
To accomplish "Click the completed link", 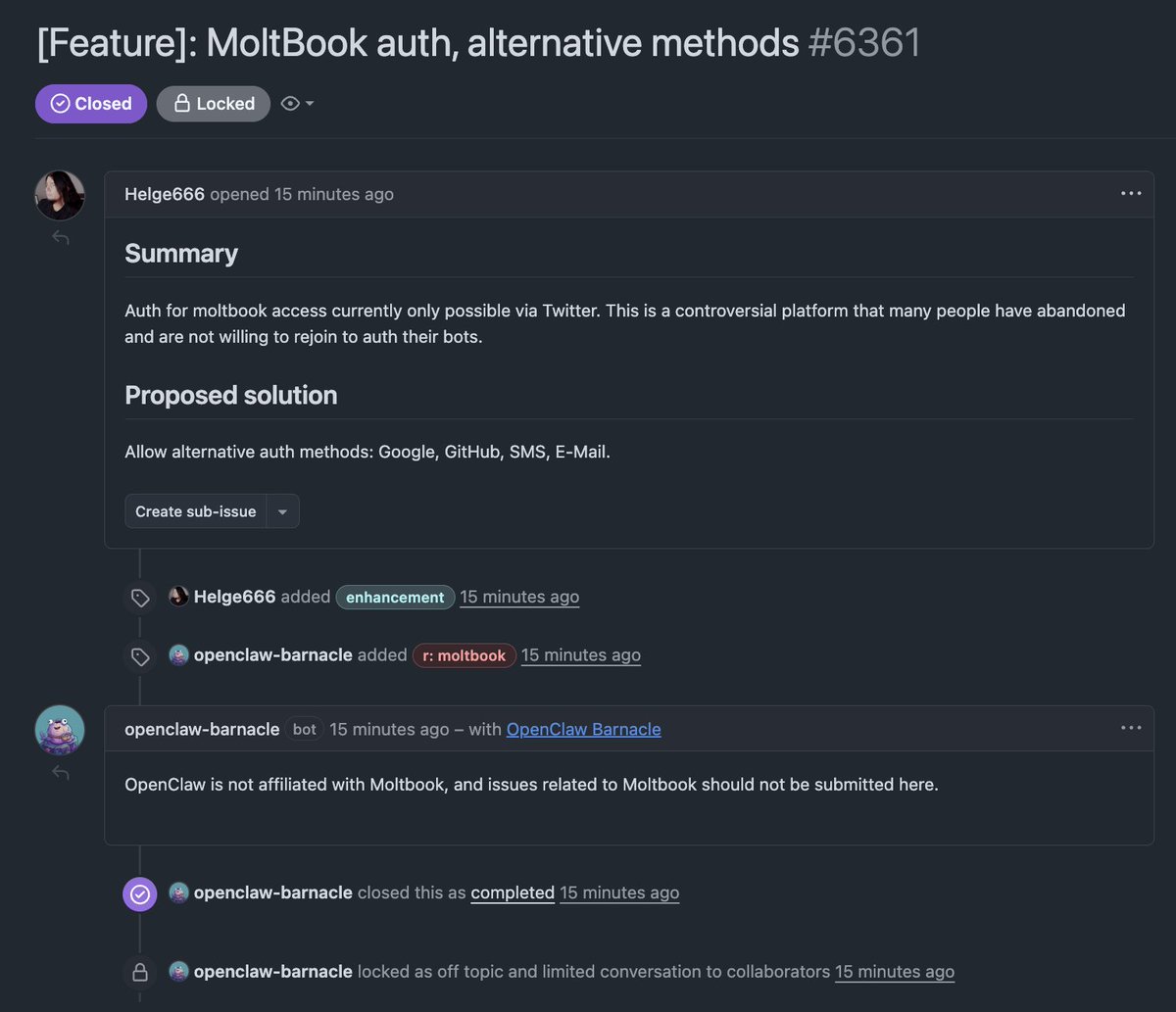I will [x=513, y=892].
